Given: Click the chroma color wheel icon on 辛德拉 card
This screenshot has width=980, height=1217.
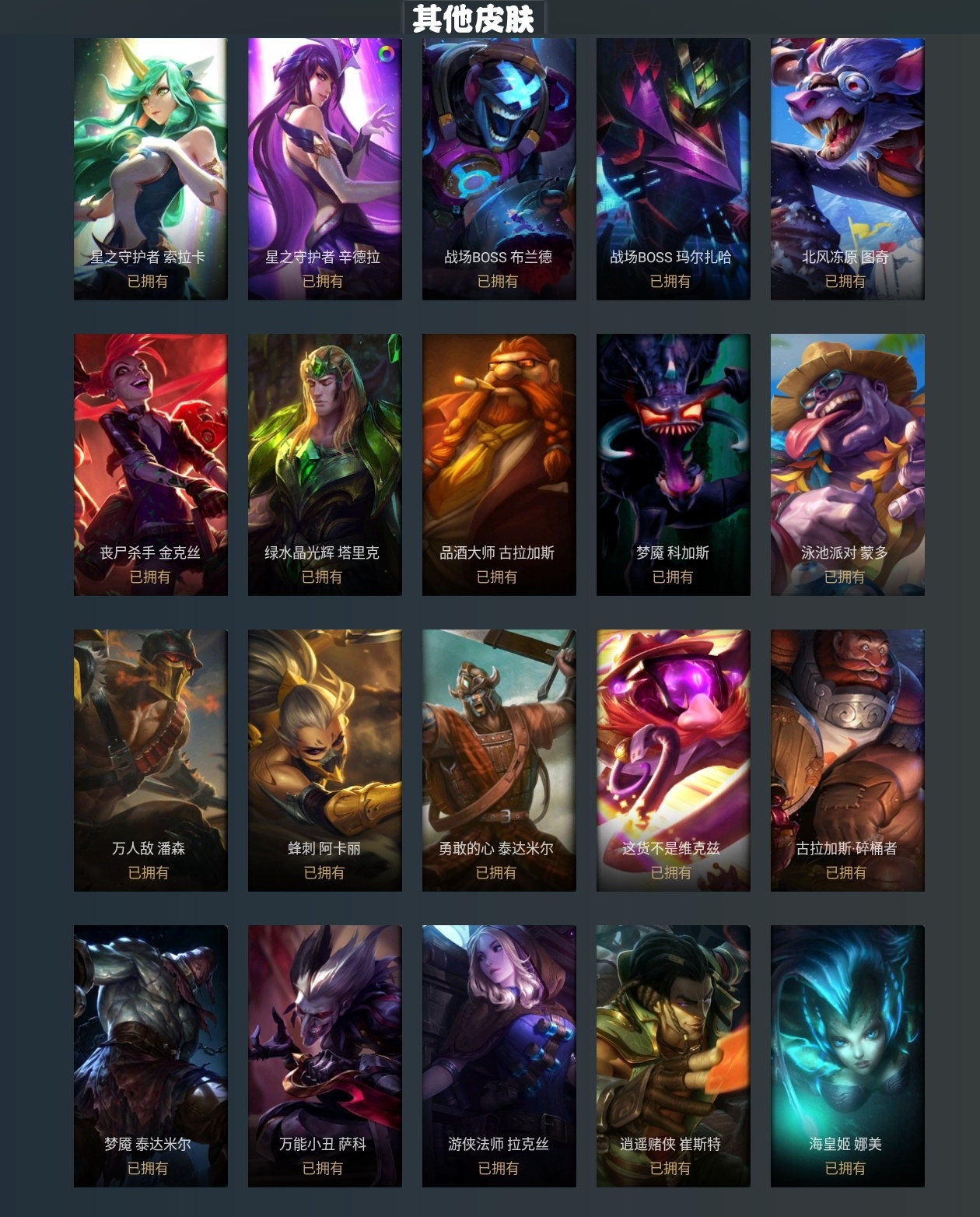Looking at the screenshot, I should (386, 54).
